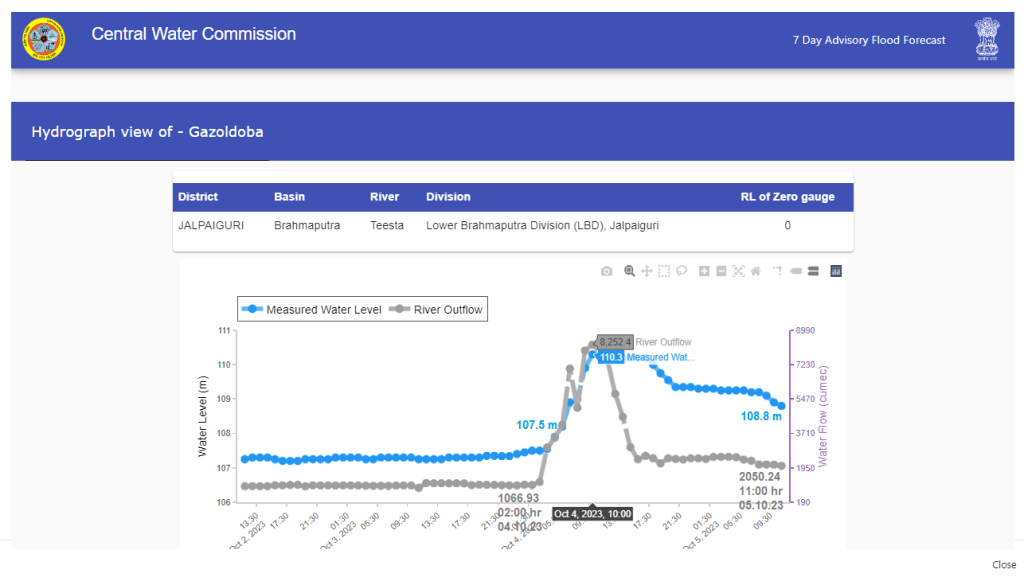Viewport: 1024px width, 581px height.
Task: Enable compare data on hover
Action: tap(813, 271)
